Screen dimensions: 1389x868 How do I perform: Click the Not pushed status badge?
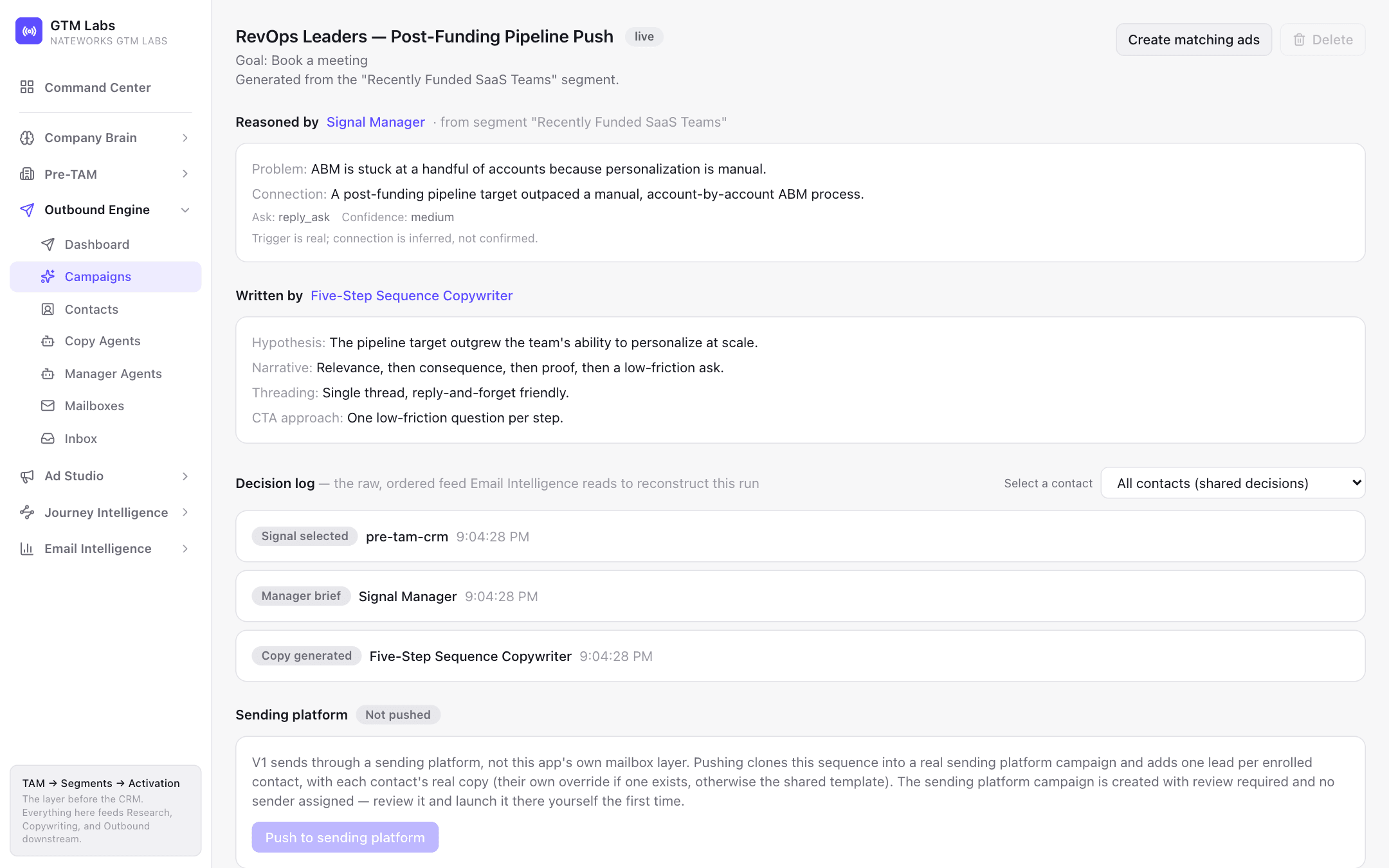tap(398, 714)
